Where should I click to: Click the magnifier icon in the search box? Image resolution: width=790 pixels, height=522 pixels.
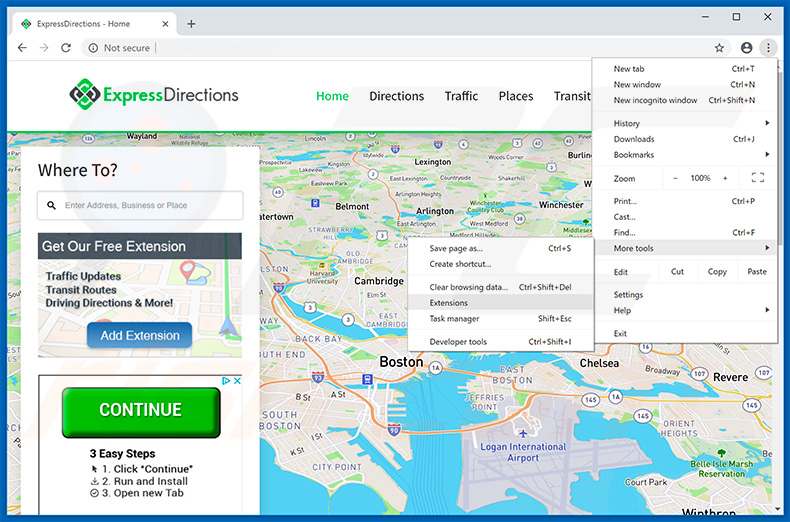(x=51, y=205)
